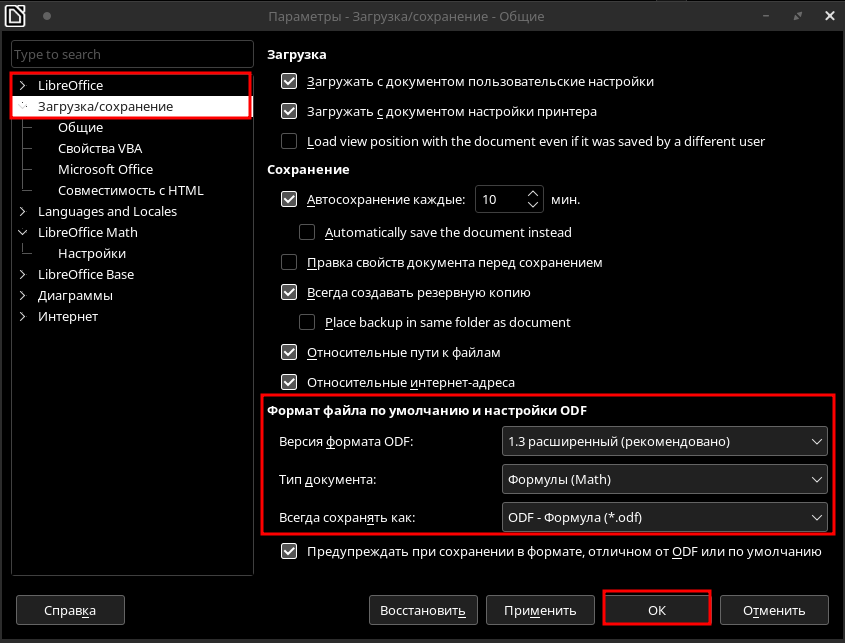Image resolution: width=845 pixels, height=643 pixels.
Task: Select Microsoft Office in the tree
Action: click(x=105, y=170)
